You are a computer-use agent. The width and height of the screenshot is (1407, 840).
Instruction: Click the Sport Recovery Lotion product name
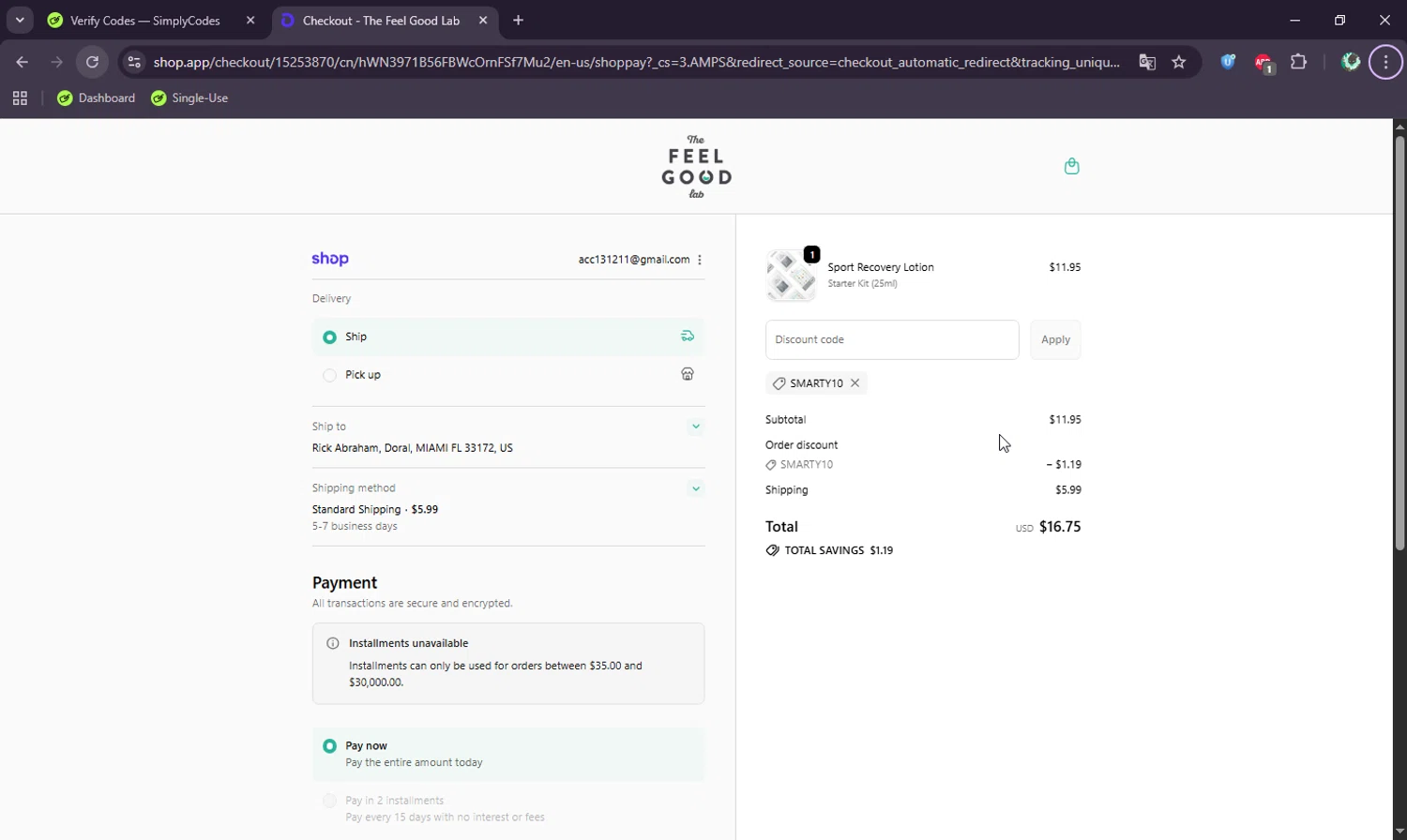point(881,267)
